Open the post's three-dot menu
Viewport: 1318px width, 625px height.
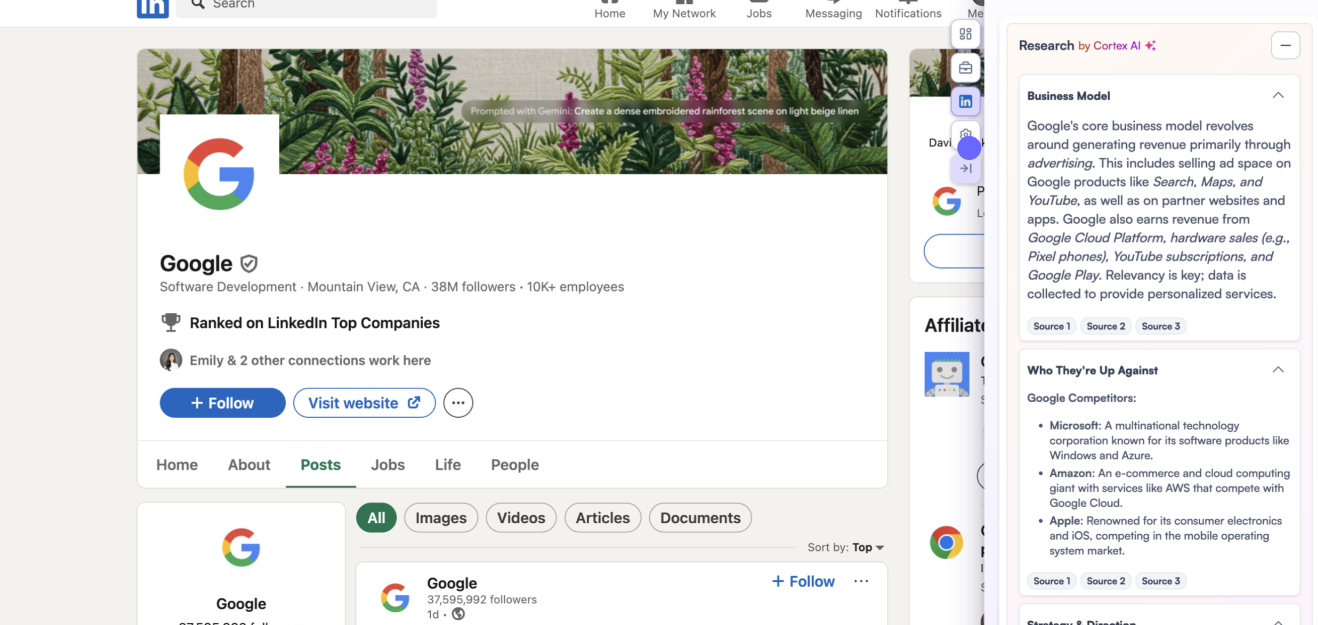tap(861, 581)
